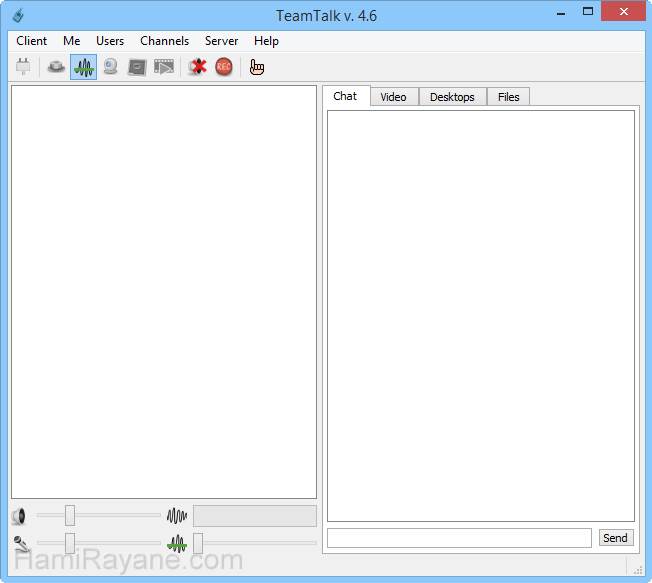
Task: Toggle mute all speaker icon with red X
Action: click(197, 67)
